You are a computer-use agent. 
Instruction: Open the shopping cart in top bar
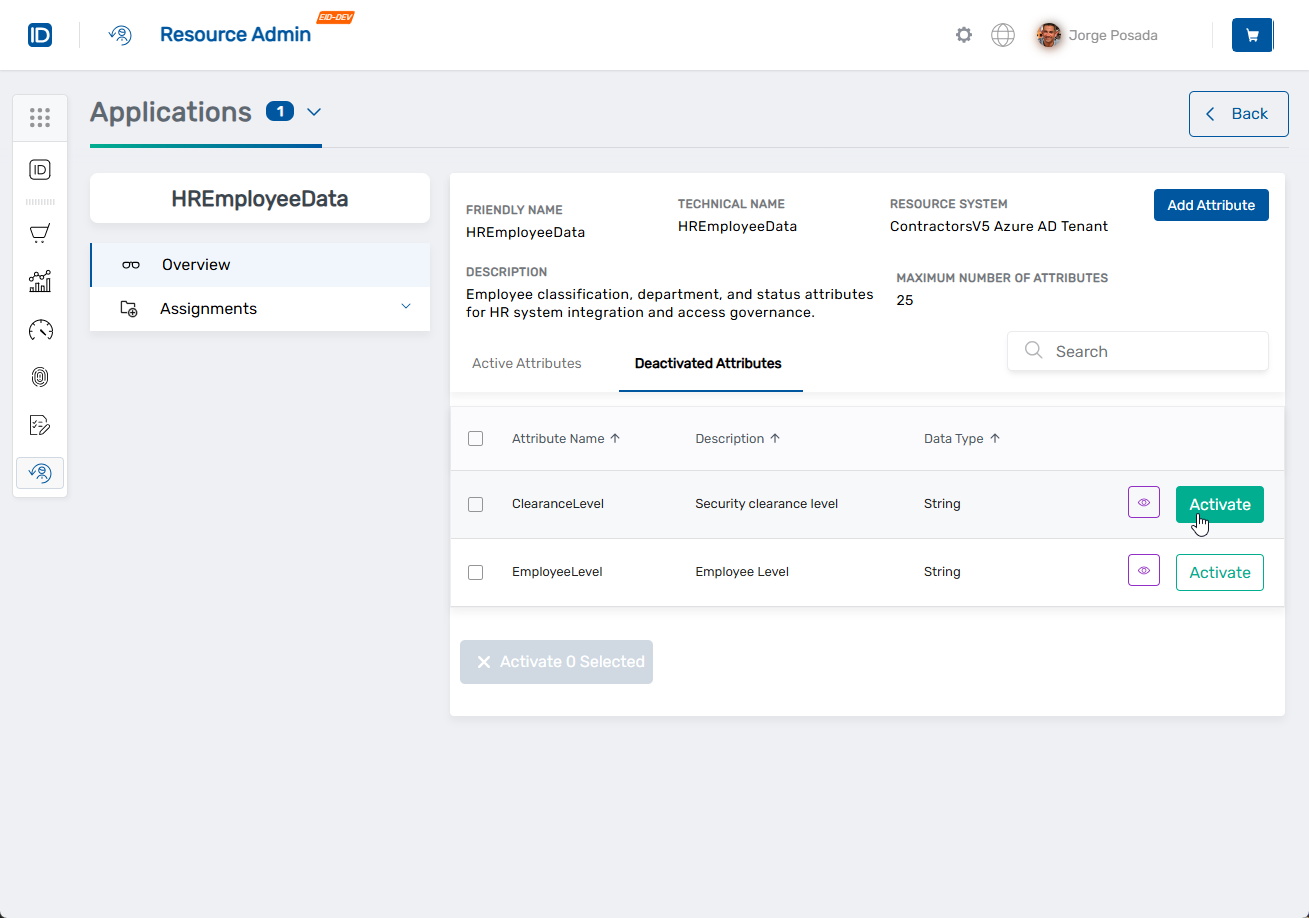click(x=1251, y=35)
